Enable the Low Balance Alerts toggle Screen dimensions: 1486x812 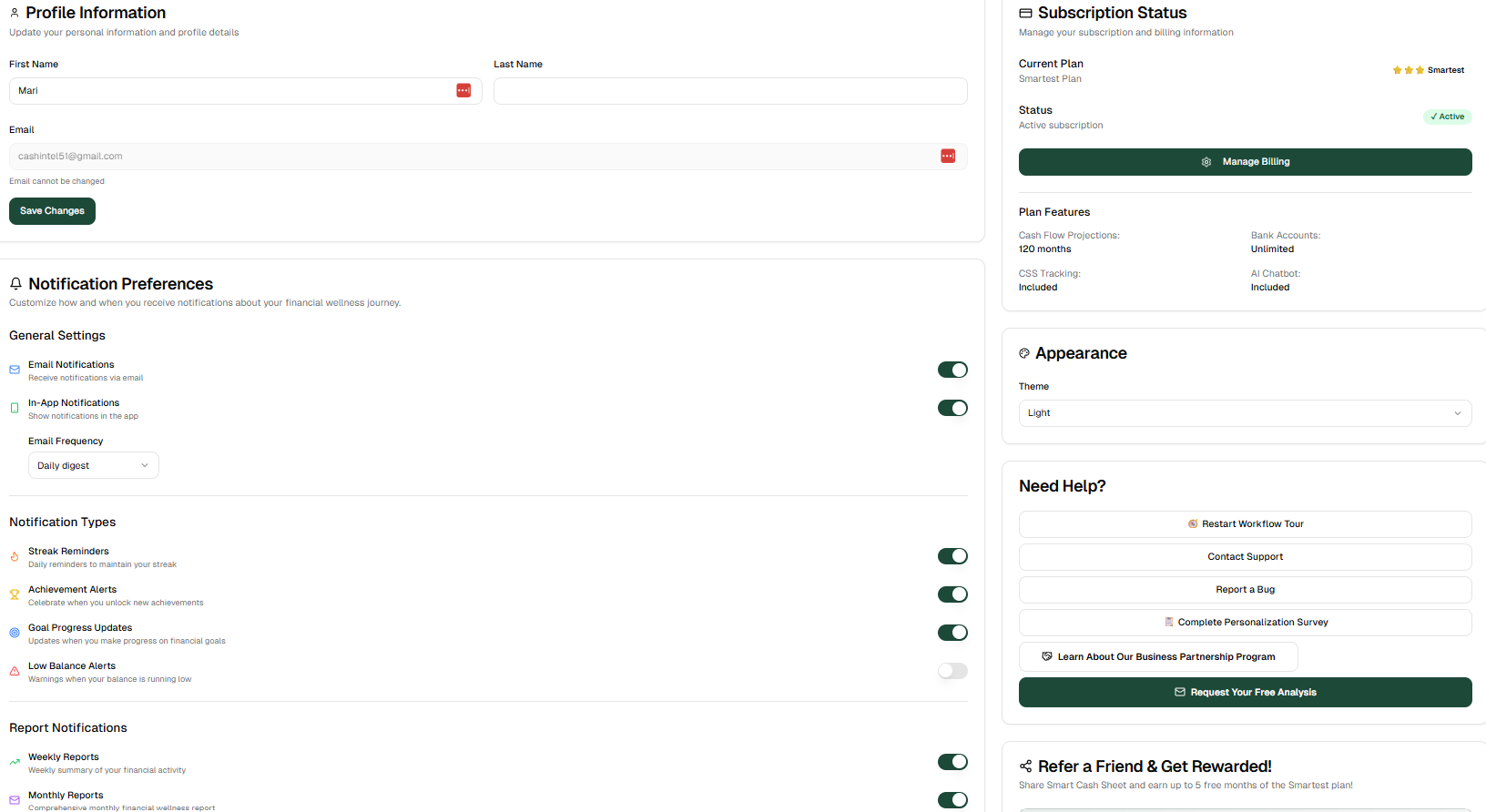(952, 671)
